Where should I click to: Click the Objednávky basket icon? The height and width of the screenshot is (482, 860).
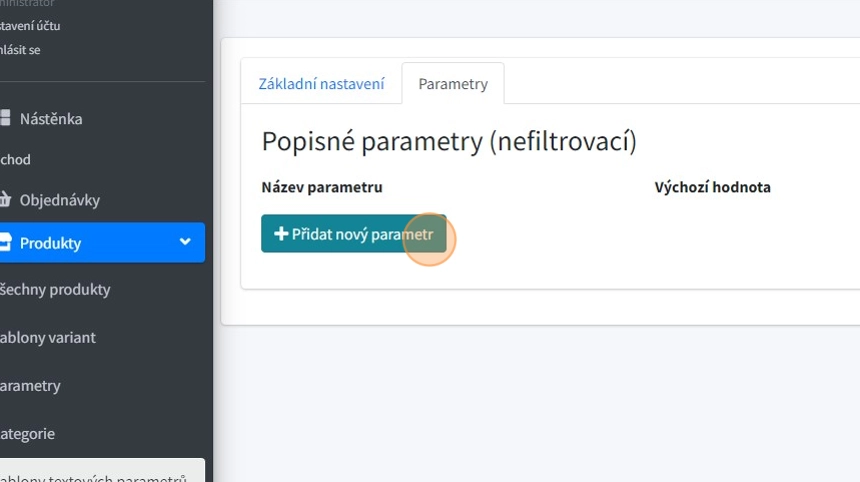(5, 200)
